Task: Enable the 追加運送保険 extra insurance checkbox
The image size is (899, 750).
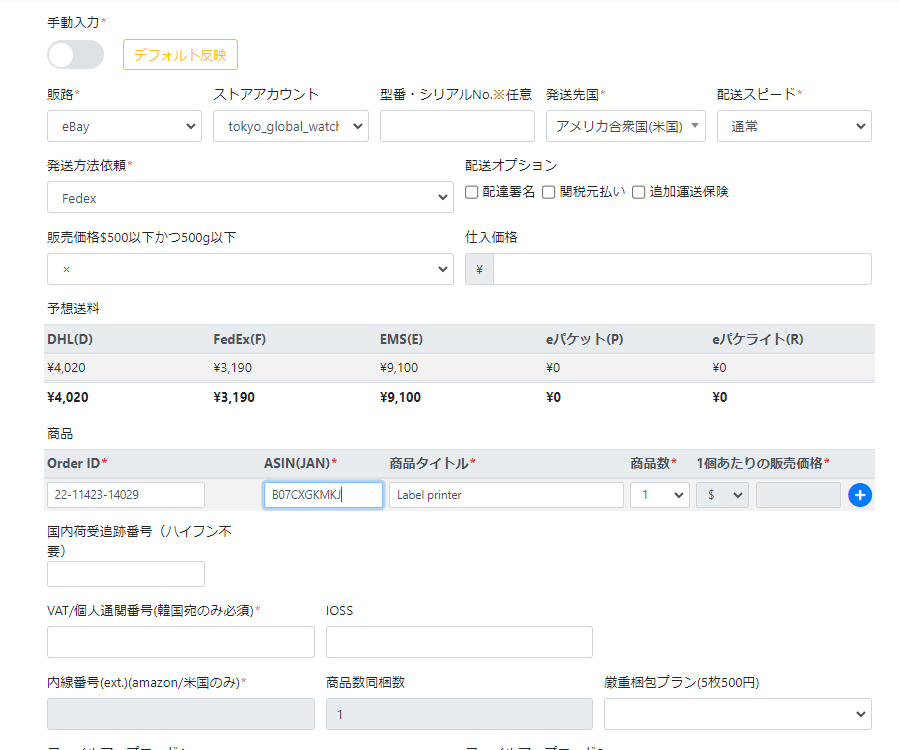Action: pyautogui.click(x=638, y=192)
